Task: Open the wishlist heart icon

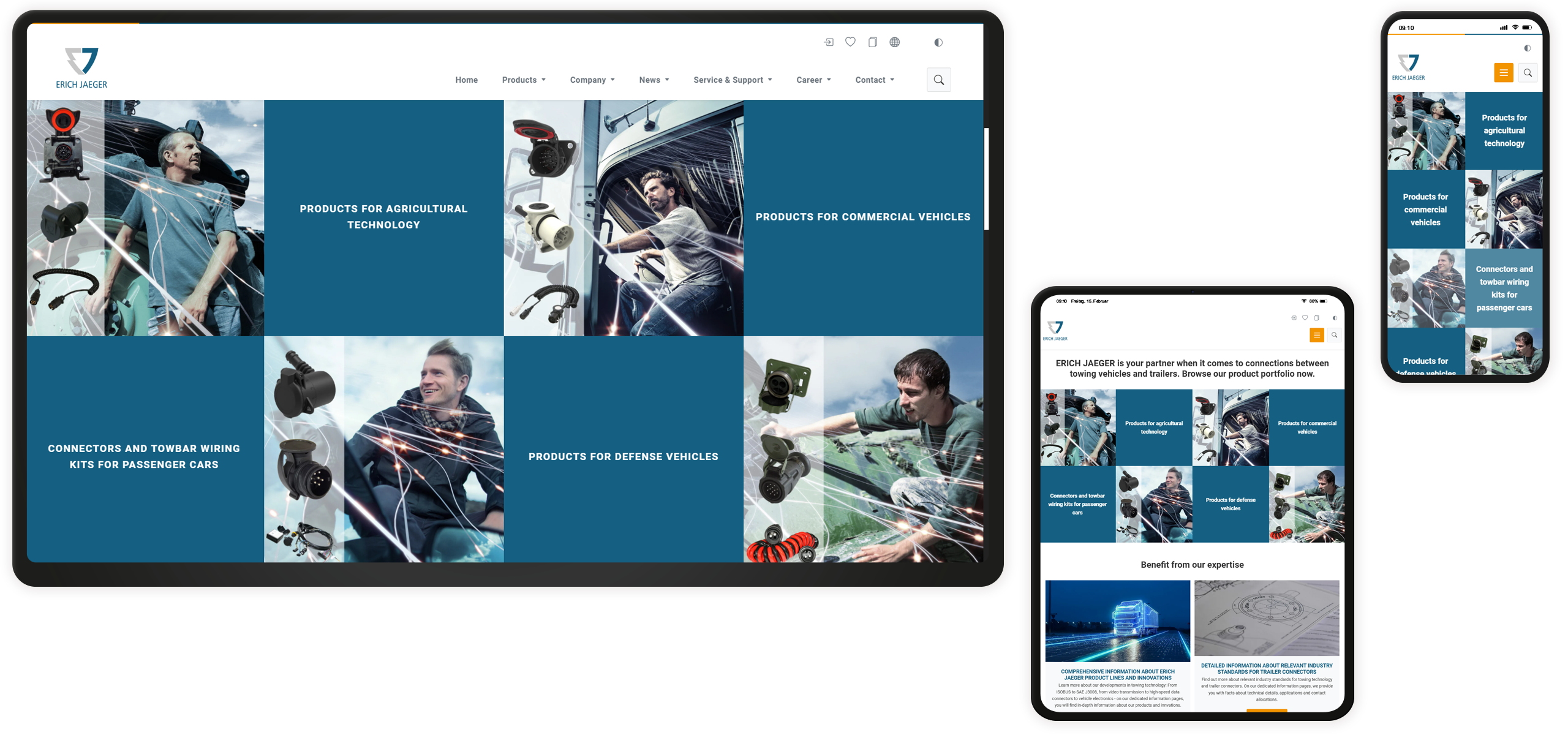Action: (850, 42)
